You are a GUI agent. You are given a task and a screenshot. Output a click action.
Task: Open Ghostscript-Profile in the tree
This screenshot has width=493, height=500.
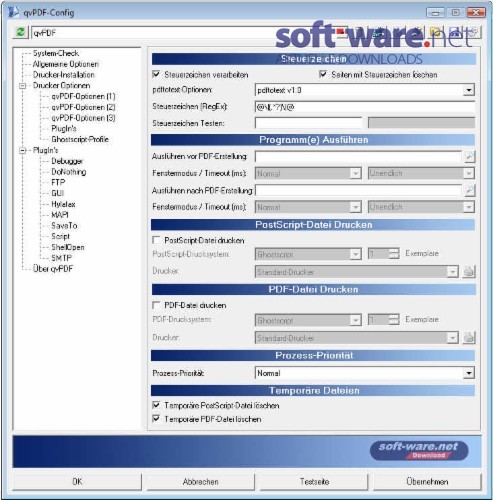pos(80,139)
